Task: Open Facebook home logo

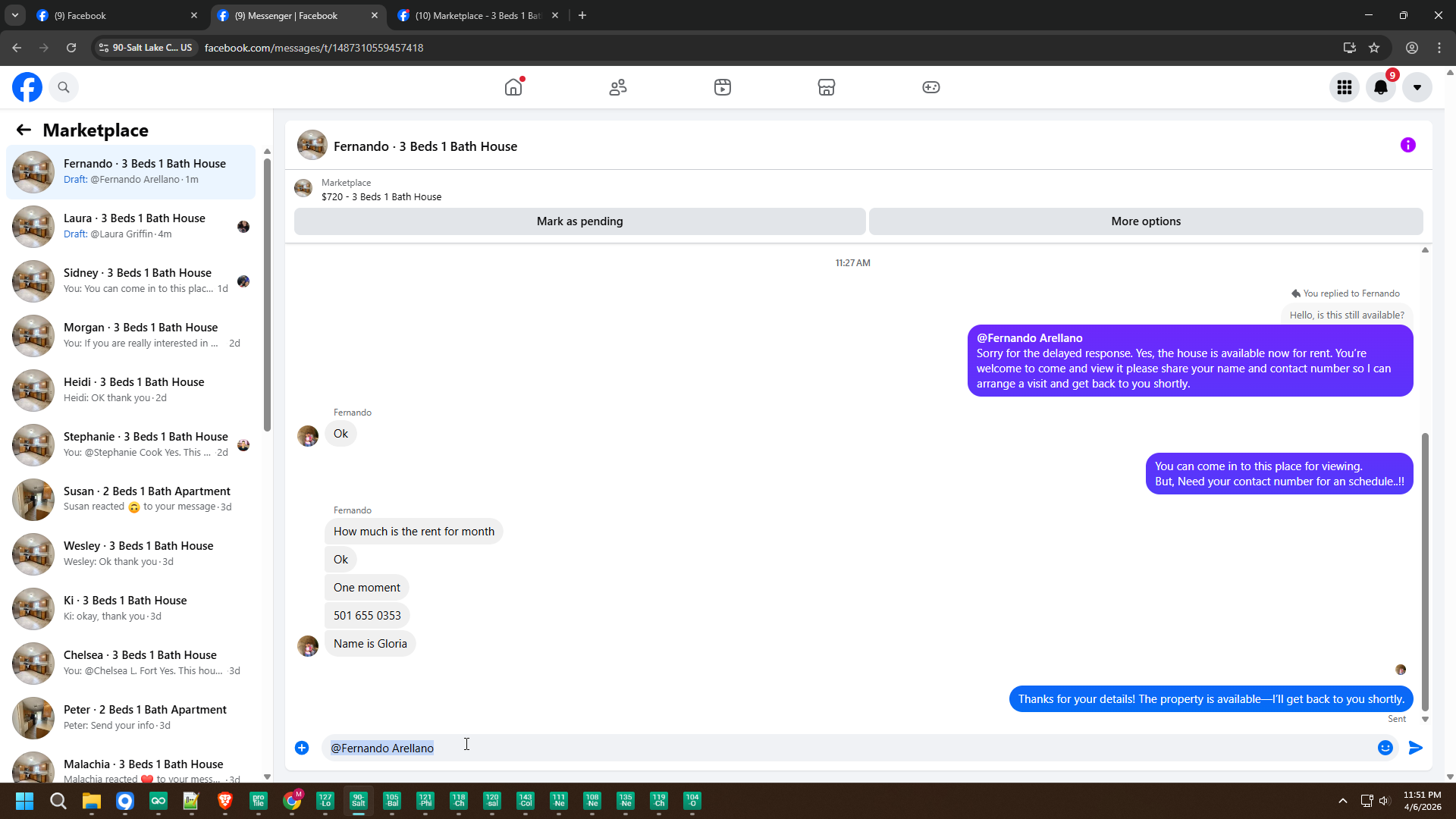Action: [27, 87]
